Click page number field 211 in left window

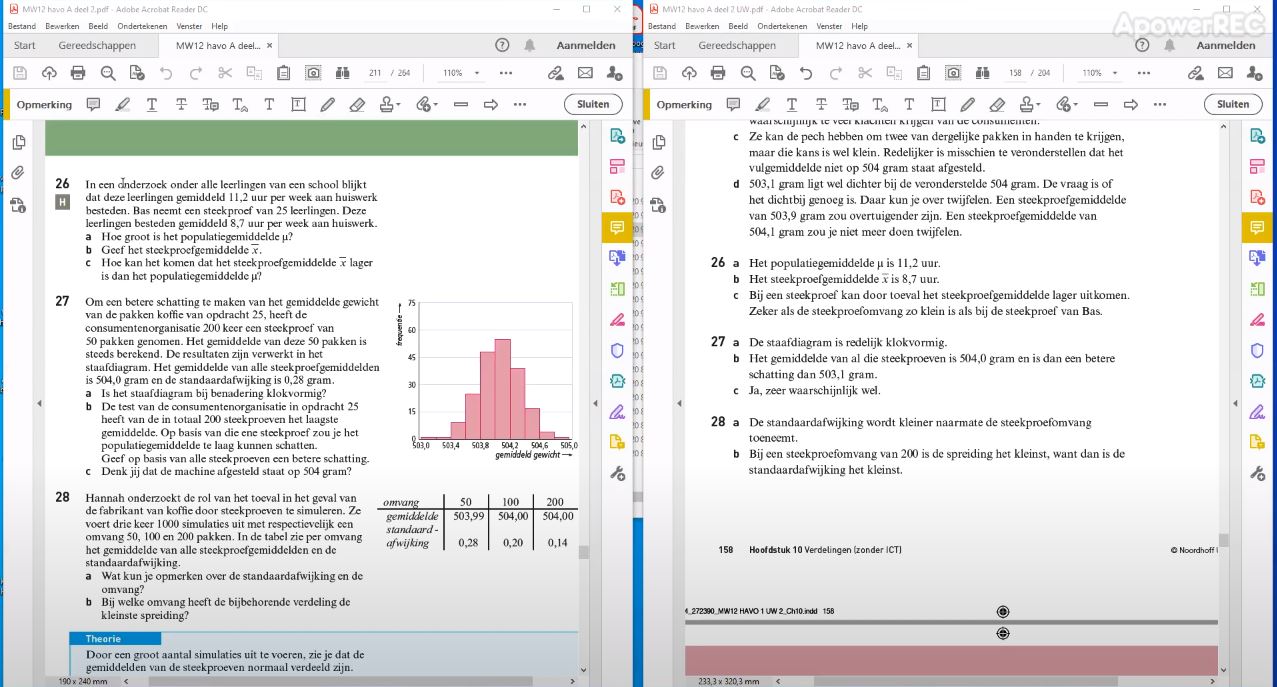pos(375,73)
